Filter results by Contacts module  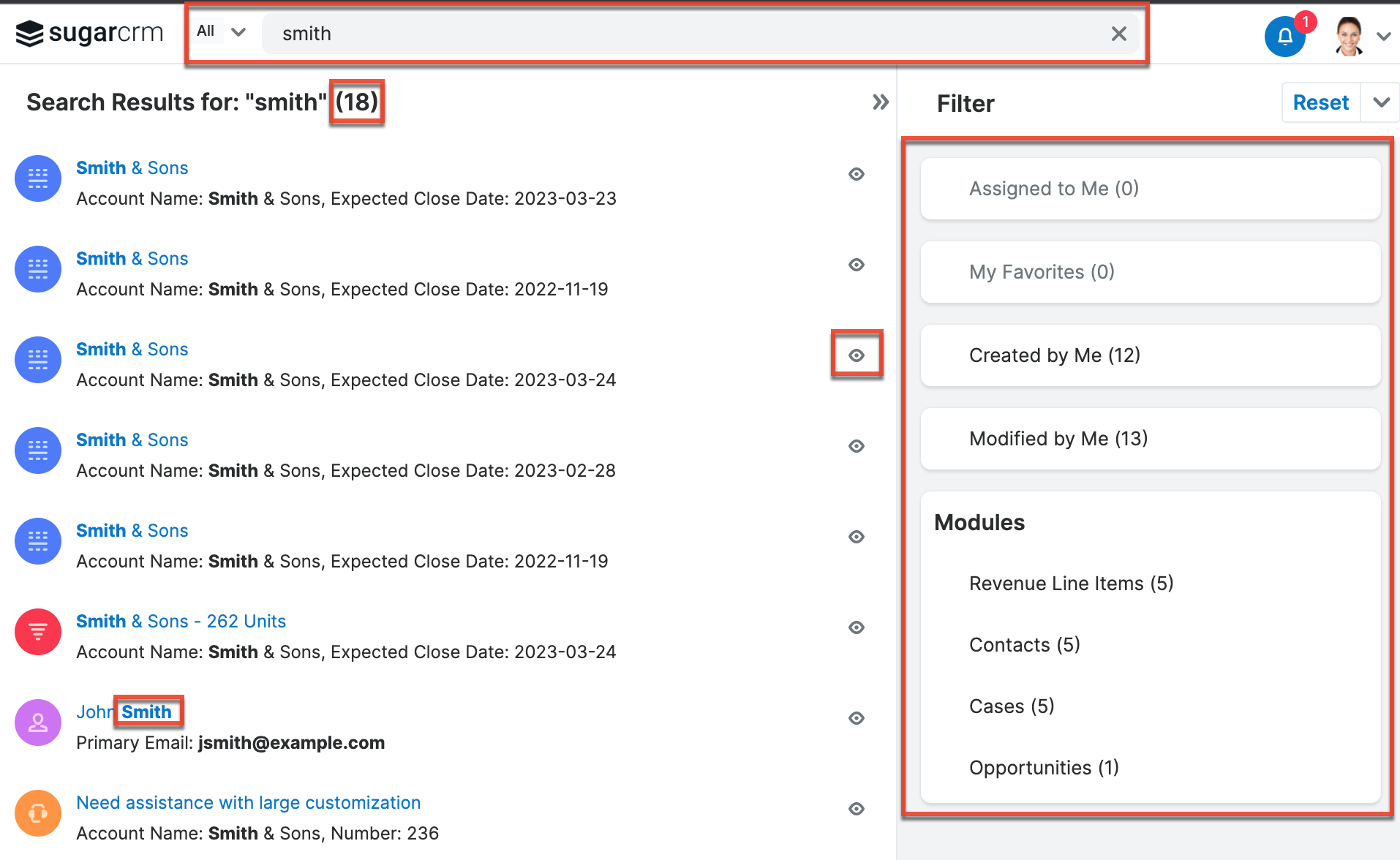[x=1024, y=644]
